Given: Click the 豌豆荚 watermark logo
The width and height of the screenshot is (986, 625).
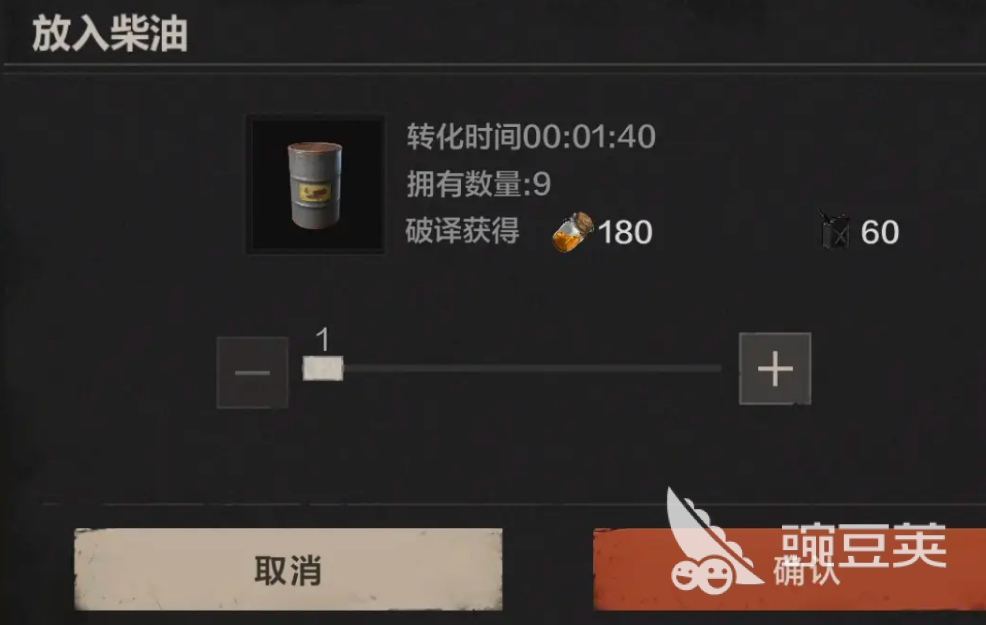Looking at the screenshot, I should pyautogui.click(x=864, y=545).
